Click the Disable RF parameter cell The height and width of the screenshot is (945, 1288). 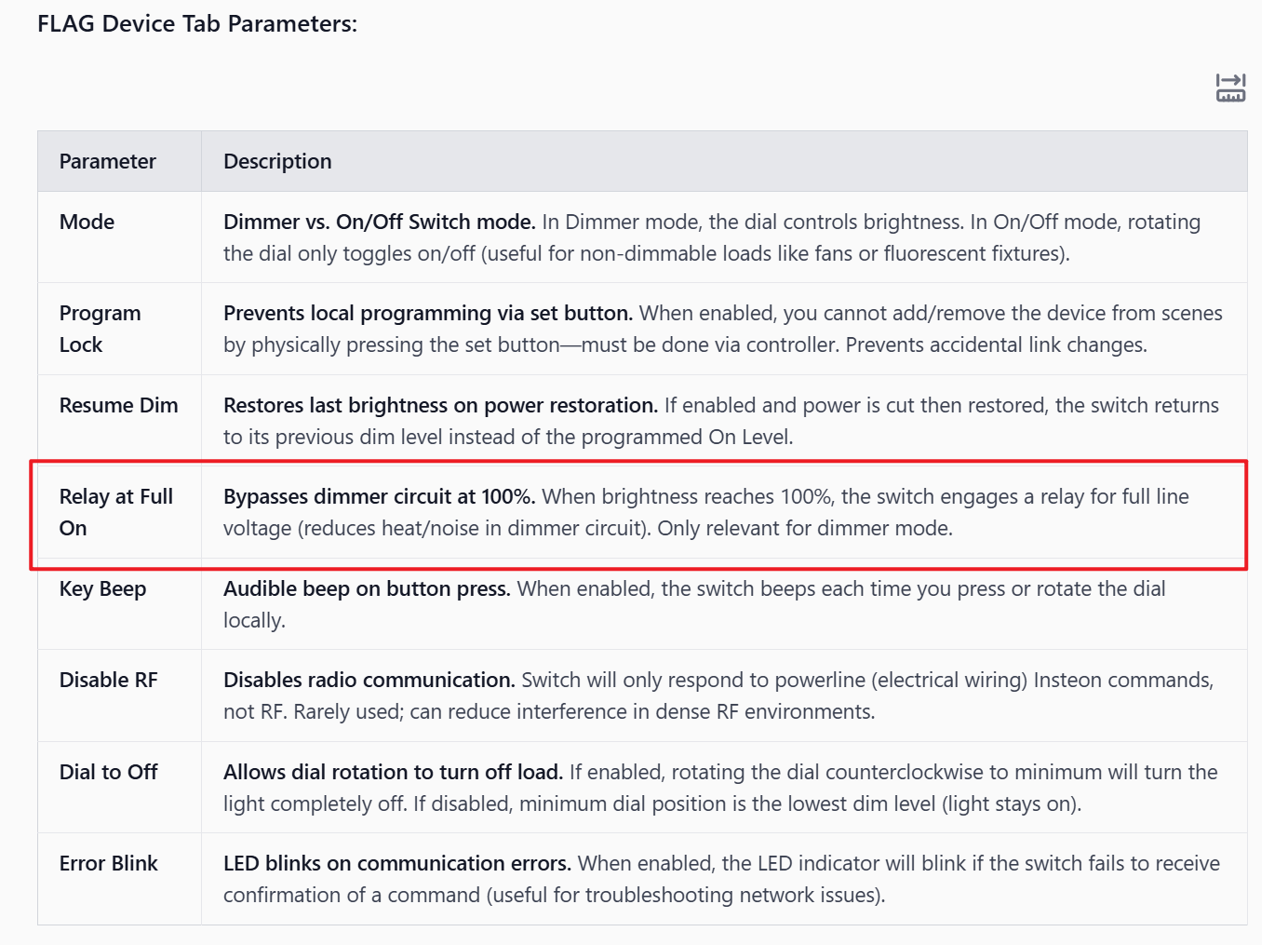pos(108,680)
